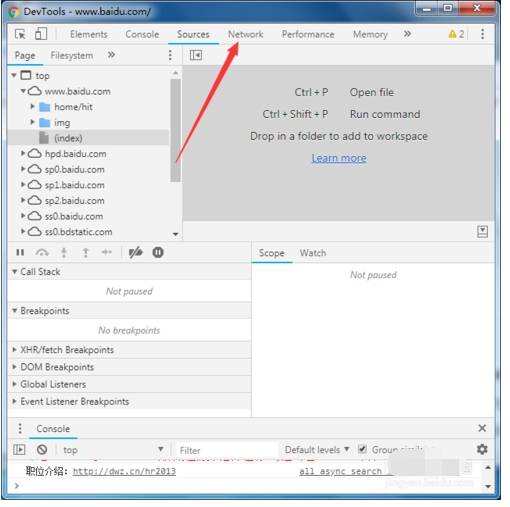The height and width of the screenshot is (507, 510).
Task: Open the DevTools main three-dot menu
Action: (482, 34)
